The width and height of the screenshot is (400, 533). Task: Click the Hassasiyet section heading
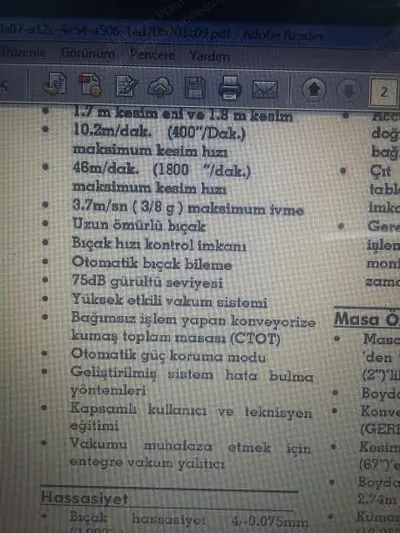coord(84,498)
